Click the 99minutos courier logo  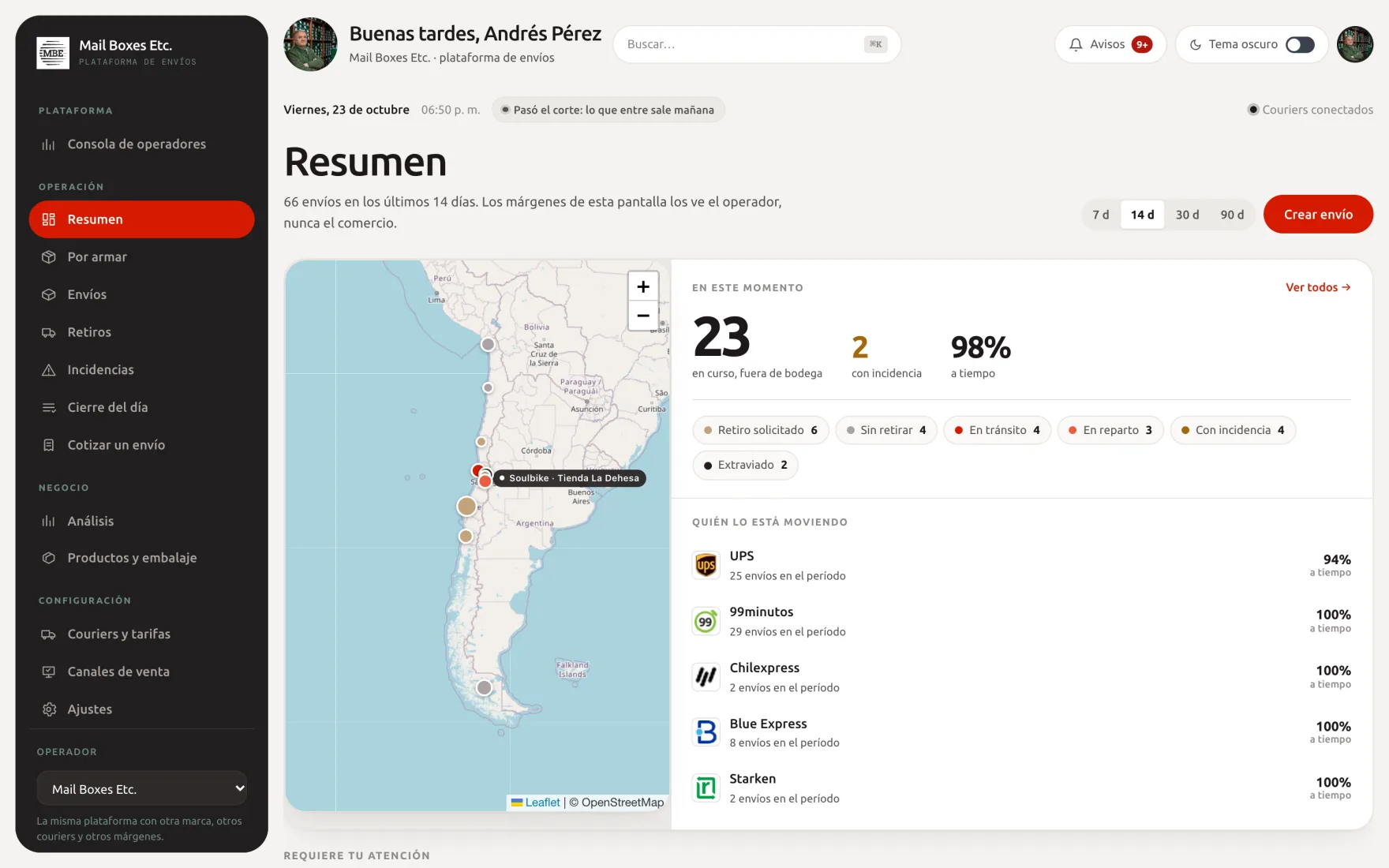706,621
